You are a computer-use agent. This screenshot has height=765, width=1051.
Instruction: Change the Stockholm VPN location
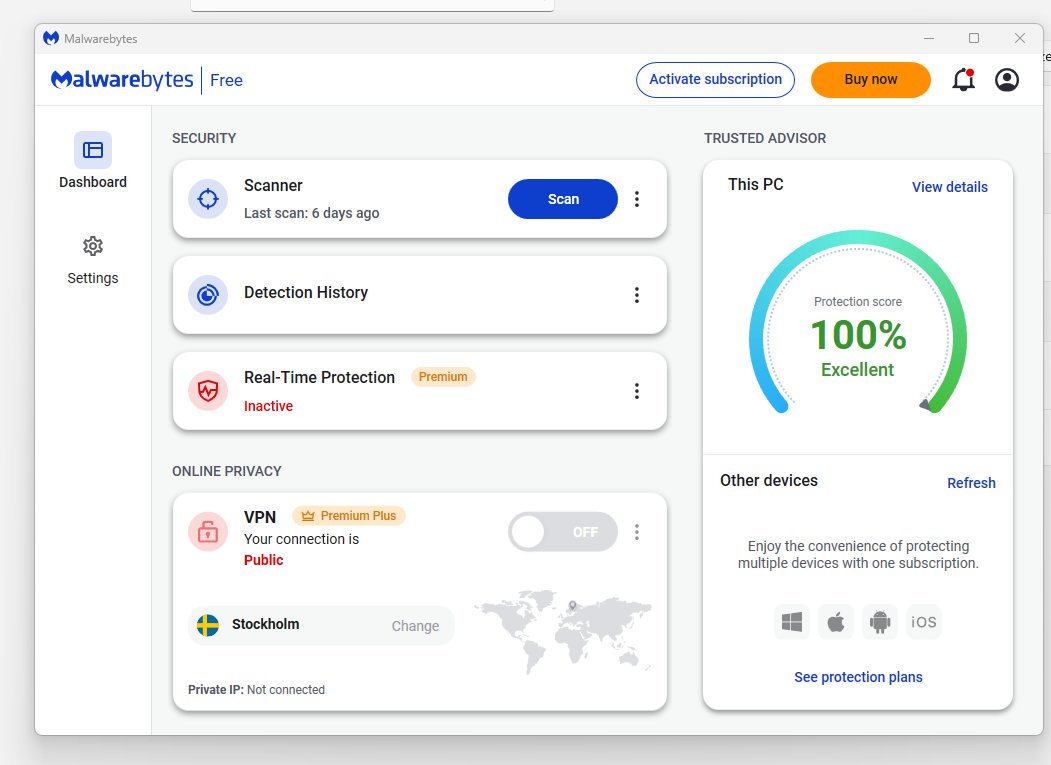point(416,626)
